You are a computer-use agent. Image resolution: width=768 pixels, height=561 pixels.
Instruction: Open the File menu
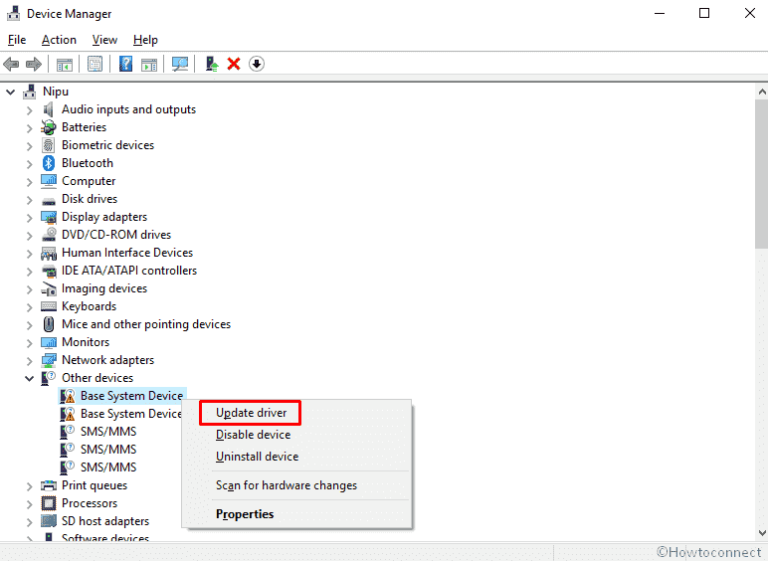tap(17, 40)
